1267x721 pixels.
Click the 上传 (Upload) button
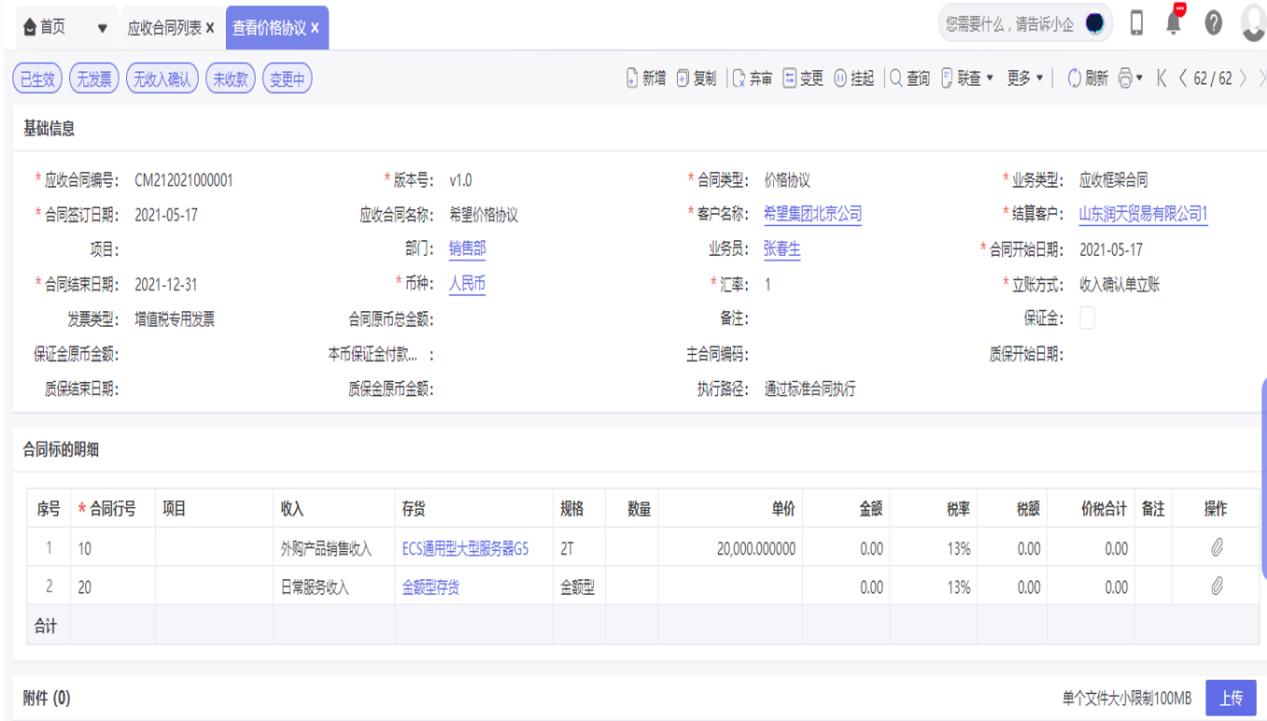[x=1231, y=697]
